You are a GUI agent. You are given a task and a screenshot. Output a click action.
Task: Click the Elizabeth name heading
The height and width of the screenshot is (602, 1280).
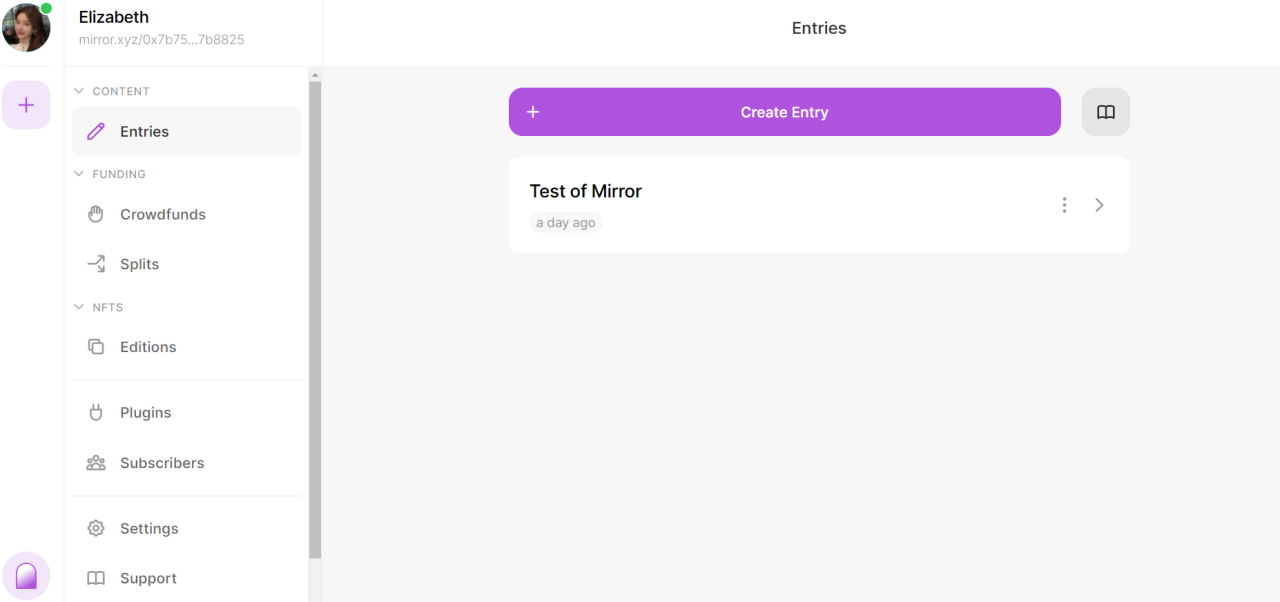click(114, 17)
